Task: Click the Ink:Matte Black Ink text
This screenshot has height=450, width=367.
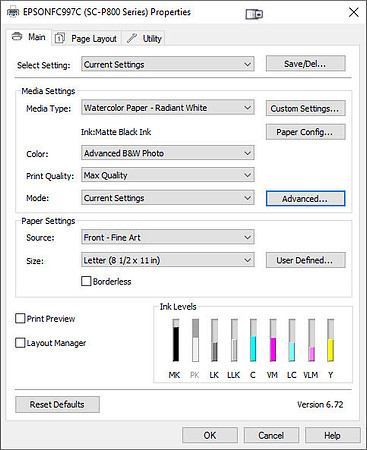Action: click(116, 132)
